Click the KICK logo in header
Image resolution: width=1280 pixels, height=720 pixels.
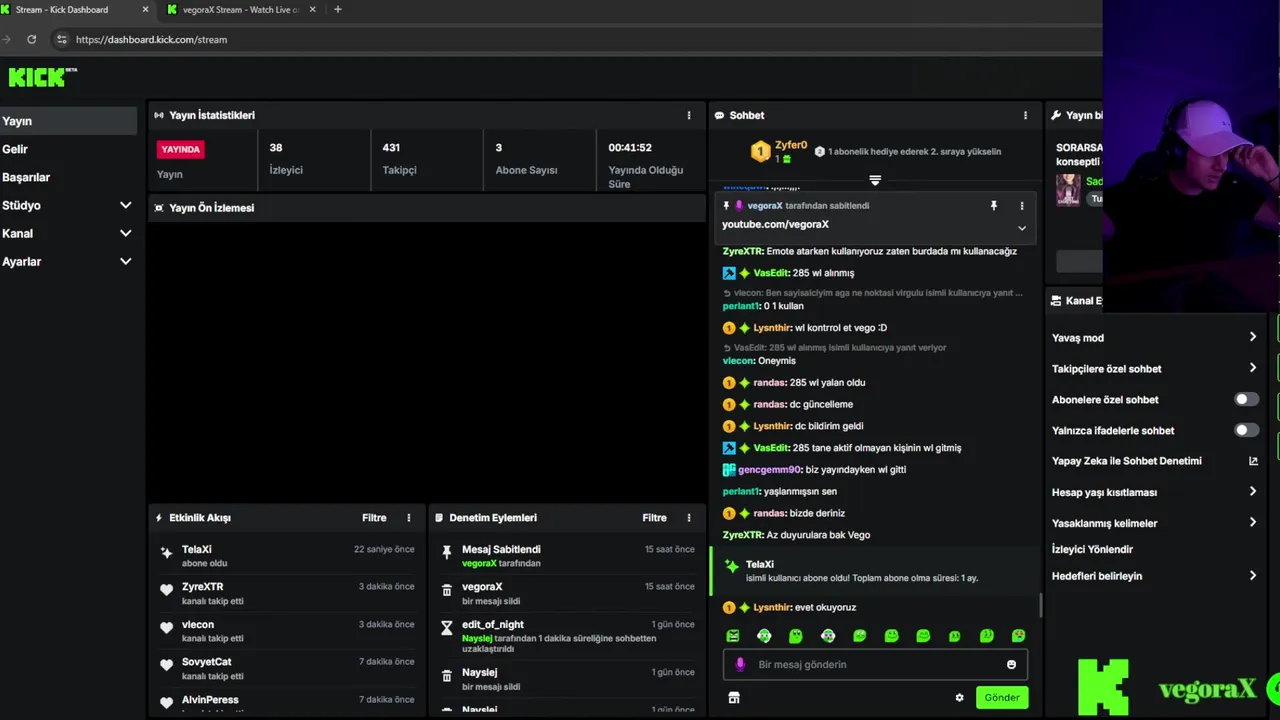tap(42, 77)
